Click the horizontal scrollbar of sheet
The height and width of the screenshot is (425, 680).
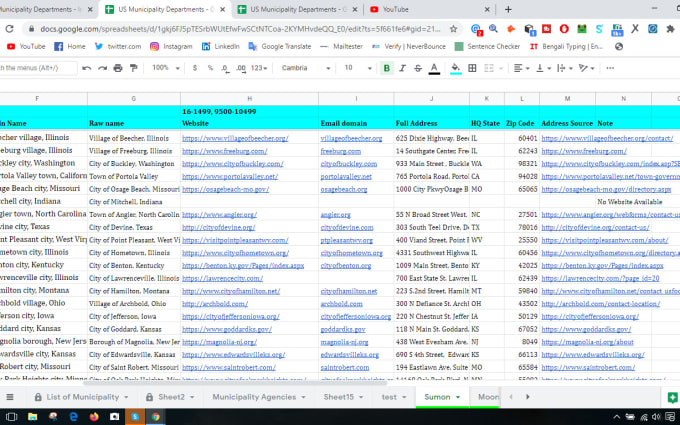235,382
